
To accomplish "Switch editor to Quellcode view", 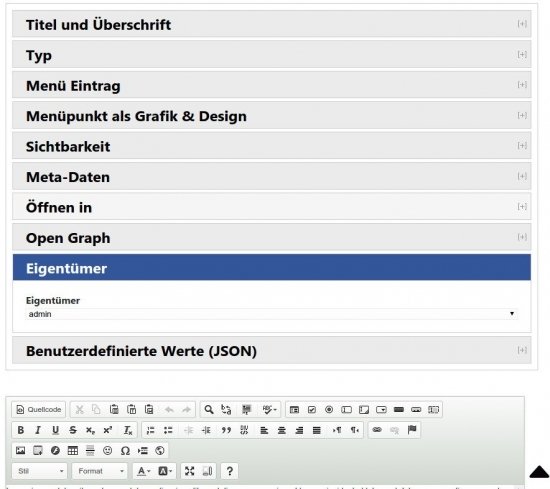I will pos(39,409).
